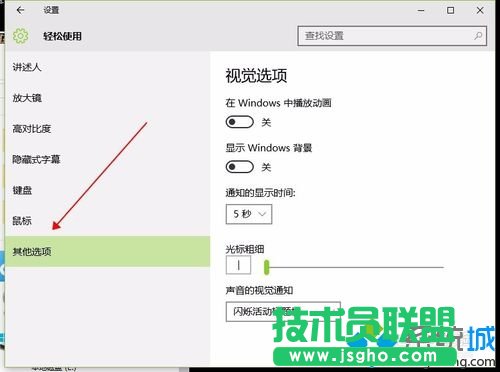Image resolution: width=500 pixels, height=372 pixels.
Task: Focus the 查找设置 search box
Action: click(392, 36)
